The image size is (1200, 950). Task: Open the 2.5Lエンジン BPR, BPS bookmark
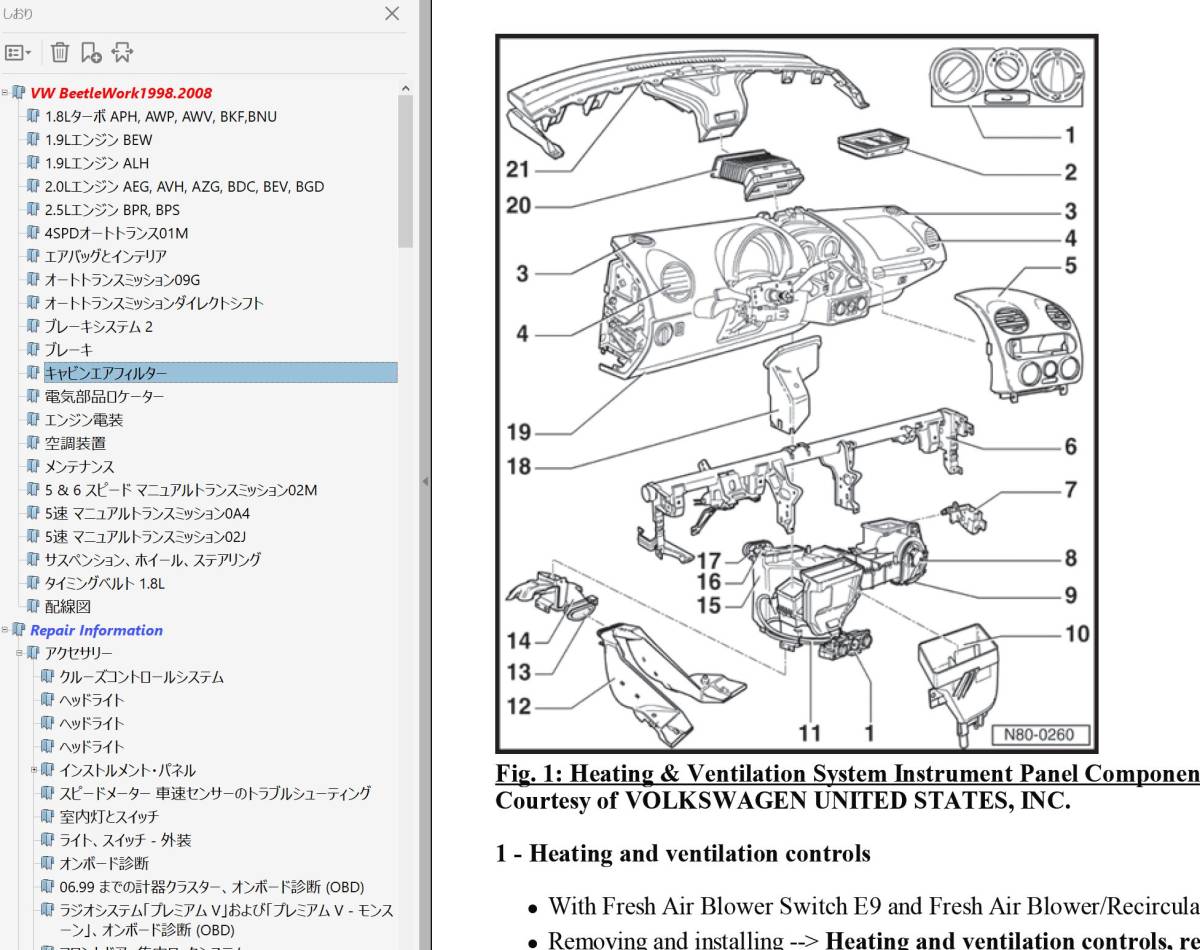112,210
